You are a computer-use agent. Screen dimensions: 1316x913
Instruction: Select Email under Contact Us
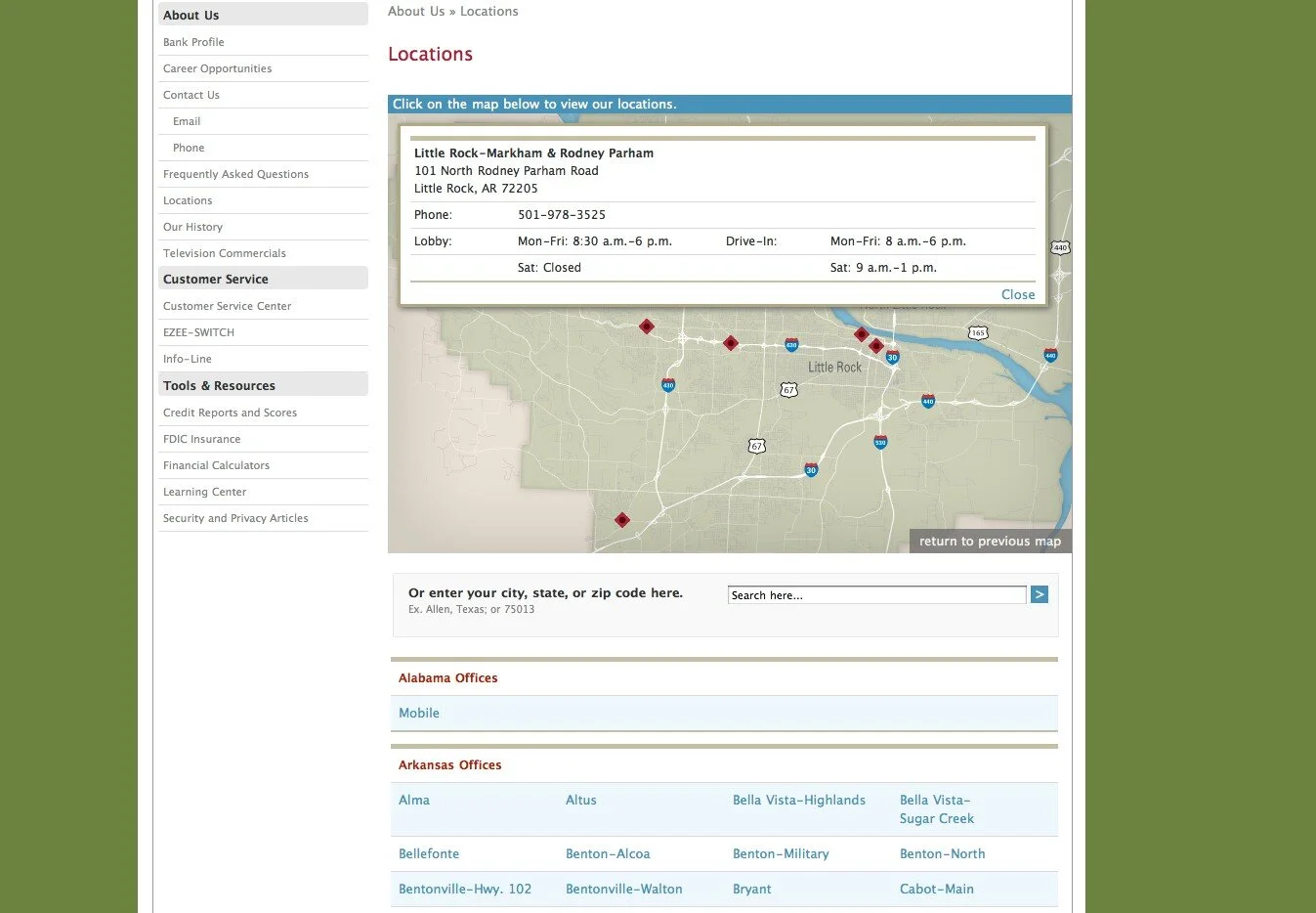pyautogui.click(x=187, y=121)
